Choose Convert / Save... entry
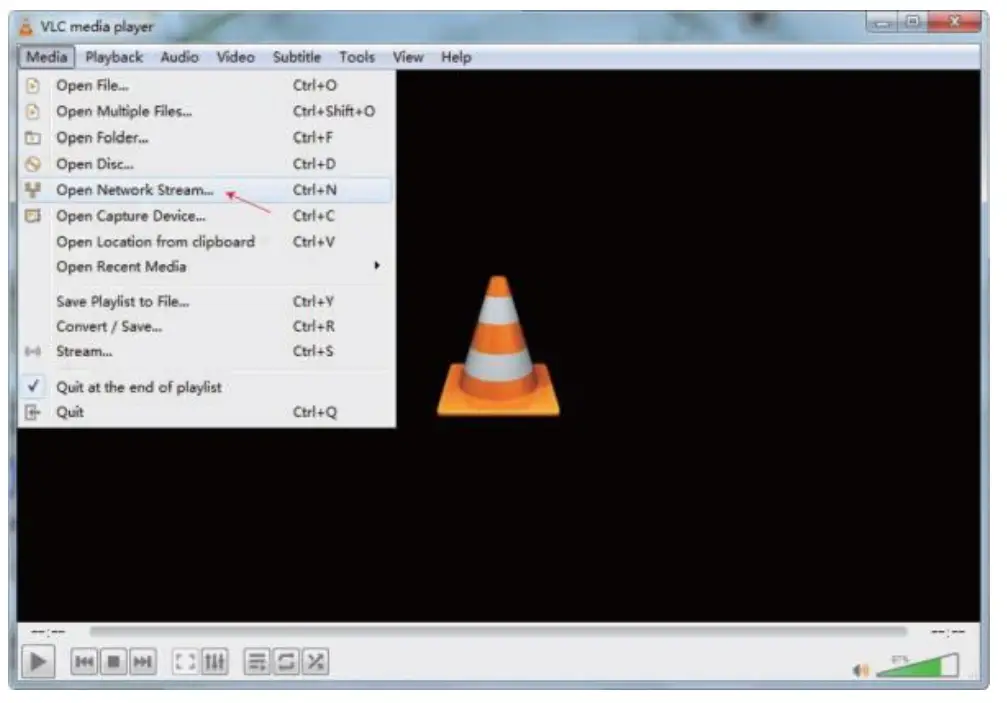This screenshot has width=1007, height=703. coord(206,326)
